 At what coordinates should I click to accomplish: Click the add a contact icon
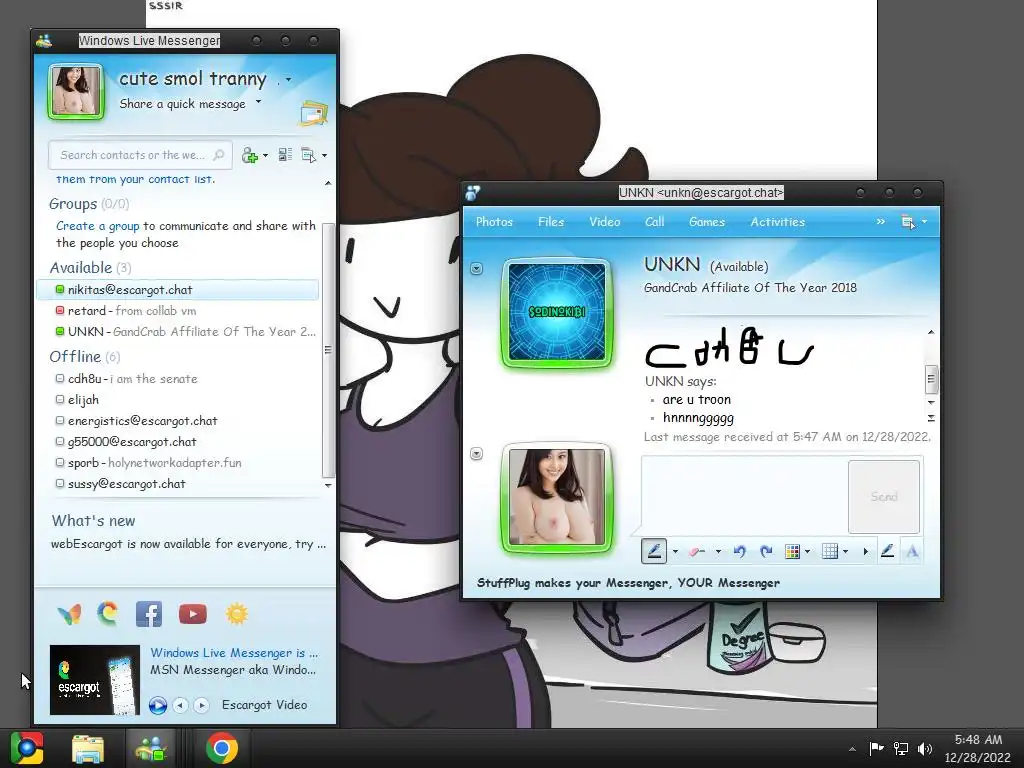tap(249, 155)
